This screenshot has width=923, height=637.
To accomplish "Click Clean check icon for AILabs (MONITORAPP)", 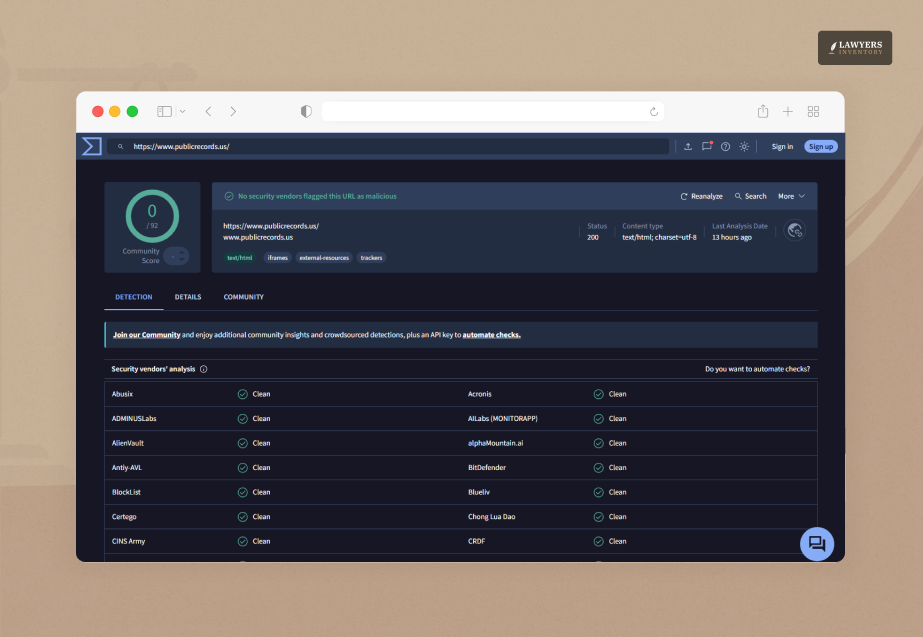I will [x=599, y=419].
